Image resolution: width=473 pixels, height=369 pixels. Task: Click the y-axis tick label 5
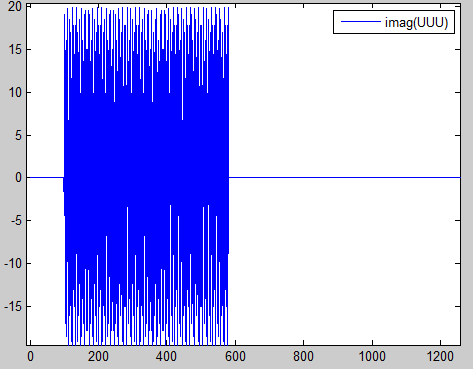[18, 135]
